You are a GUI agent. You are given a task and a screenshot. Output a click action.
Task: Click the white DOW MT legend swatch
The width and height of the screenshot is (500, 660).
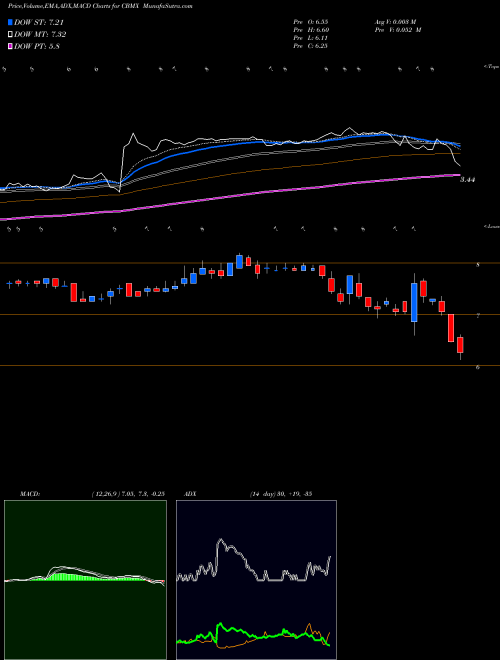(x=11, y=35)
